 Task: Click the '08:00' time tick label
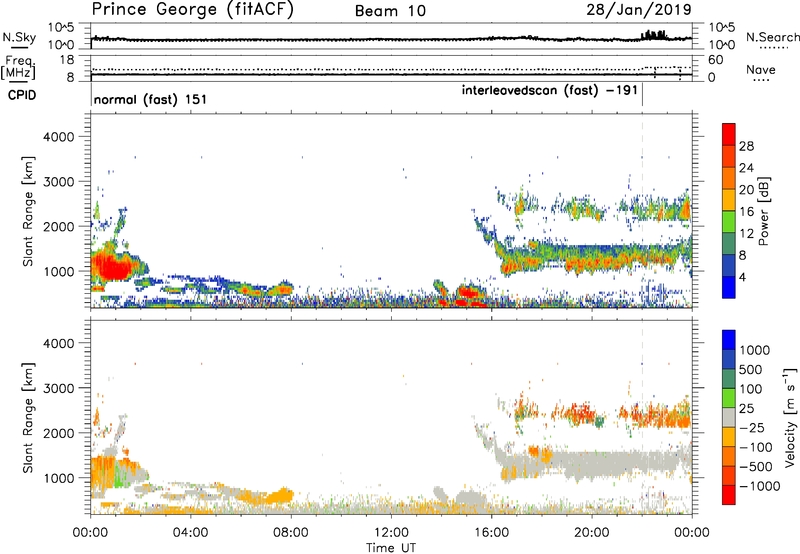point(291,533)
